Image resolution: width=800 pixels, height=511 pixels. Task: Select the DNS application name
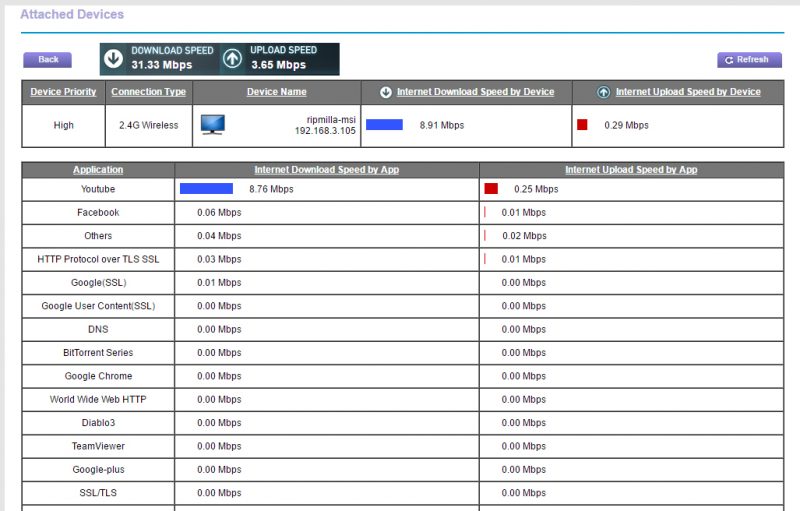click(x=98, y=329)
